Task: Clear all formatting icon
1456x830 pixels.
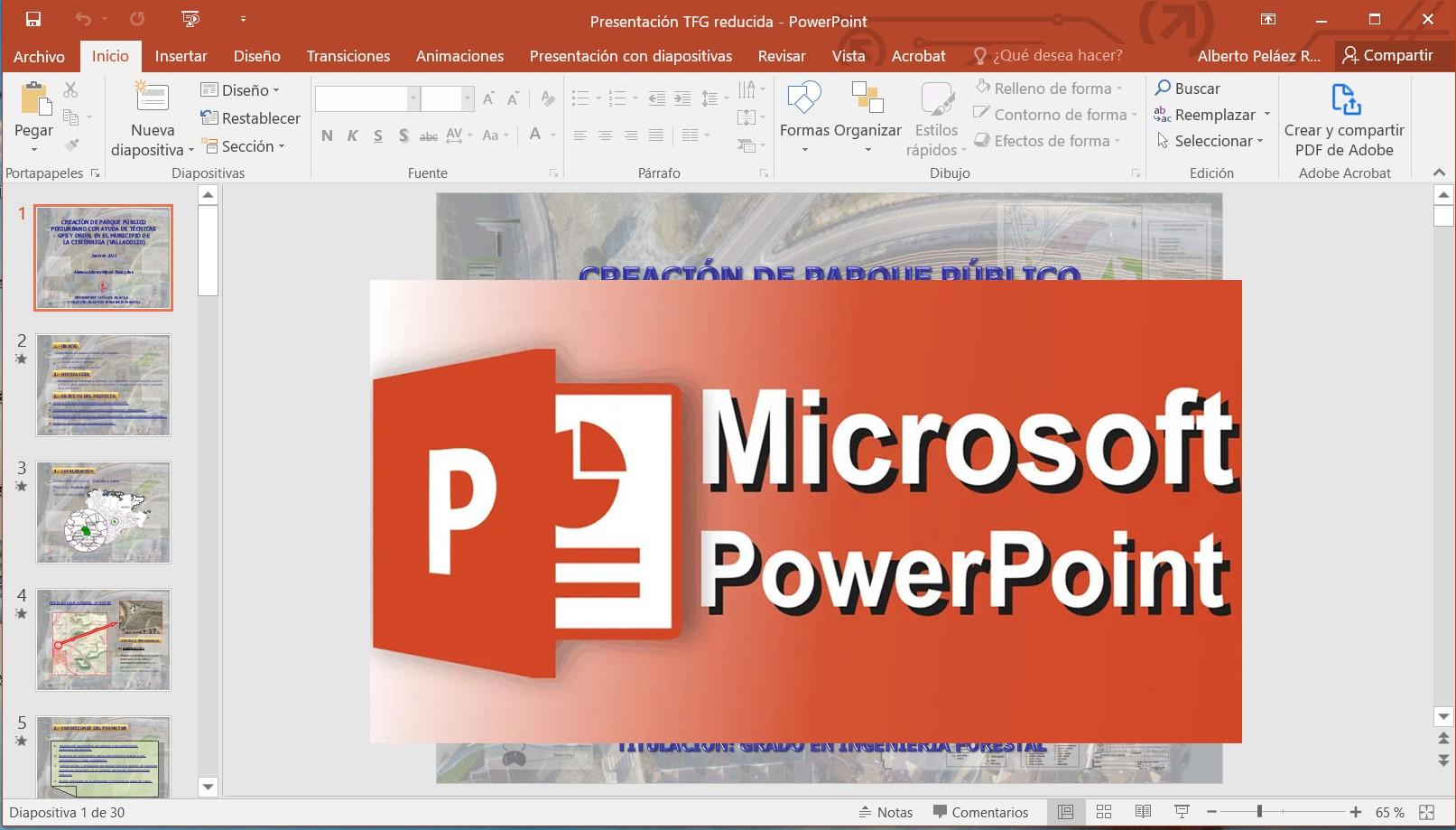Action: coord(547,98)
